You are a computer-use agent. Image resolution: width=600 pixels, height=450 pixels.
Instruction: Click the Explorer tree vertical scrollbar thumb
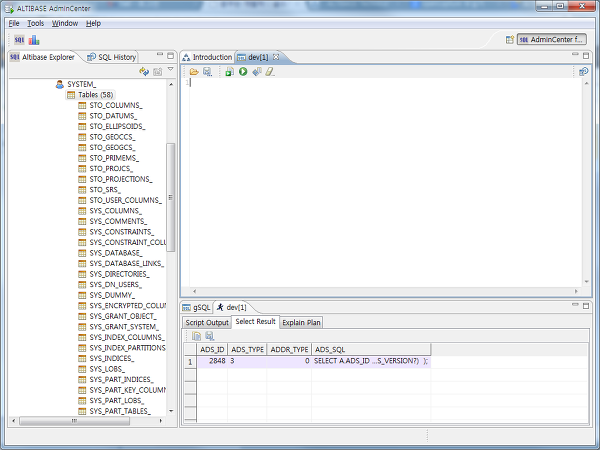click(x=171, y=197)
